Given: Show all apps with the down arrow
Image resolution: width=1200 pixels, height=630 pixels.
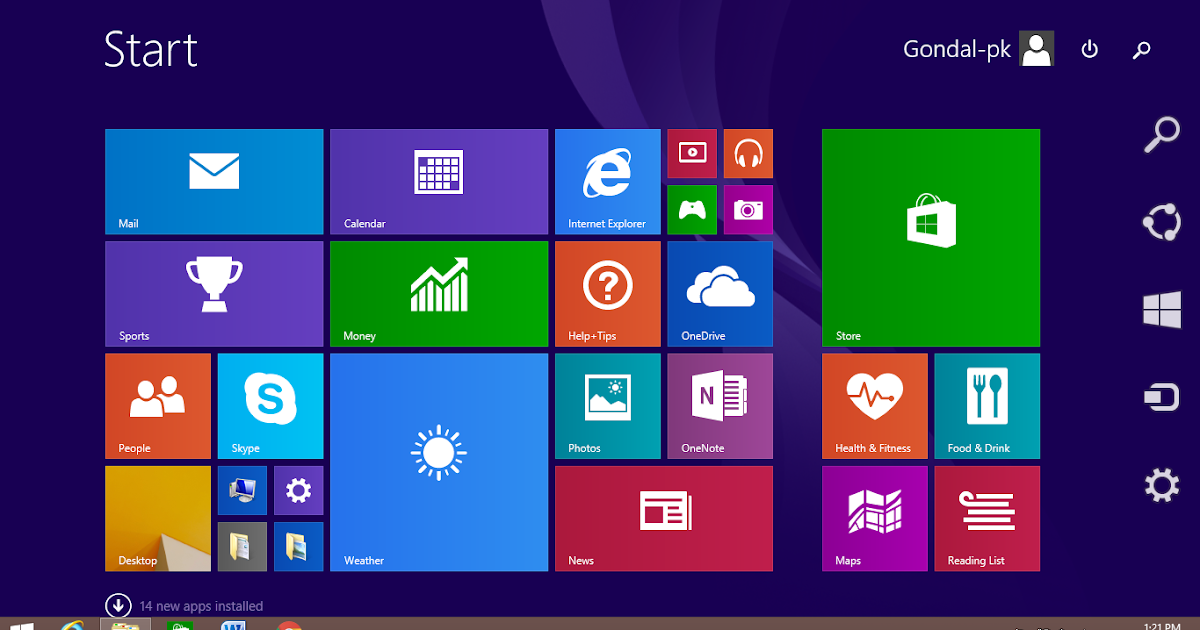Looking at the screenshot, I should (x=118, y=605).
